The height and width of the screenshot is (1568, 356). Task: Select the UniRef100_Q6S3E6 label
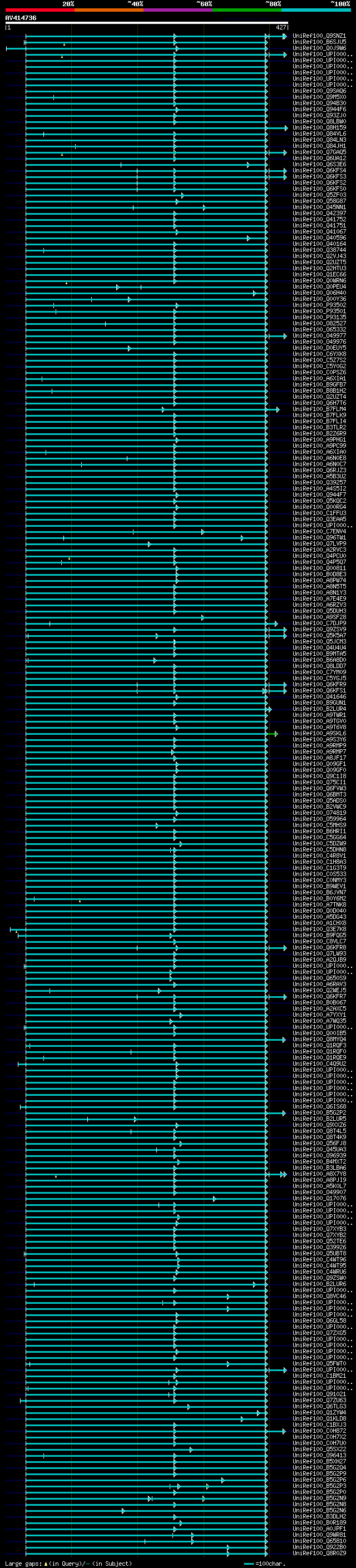pos(319,164)
